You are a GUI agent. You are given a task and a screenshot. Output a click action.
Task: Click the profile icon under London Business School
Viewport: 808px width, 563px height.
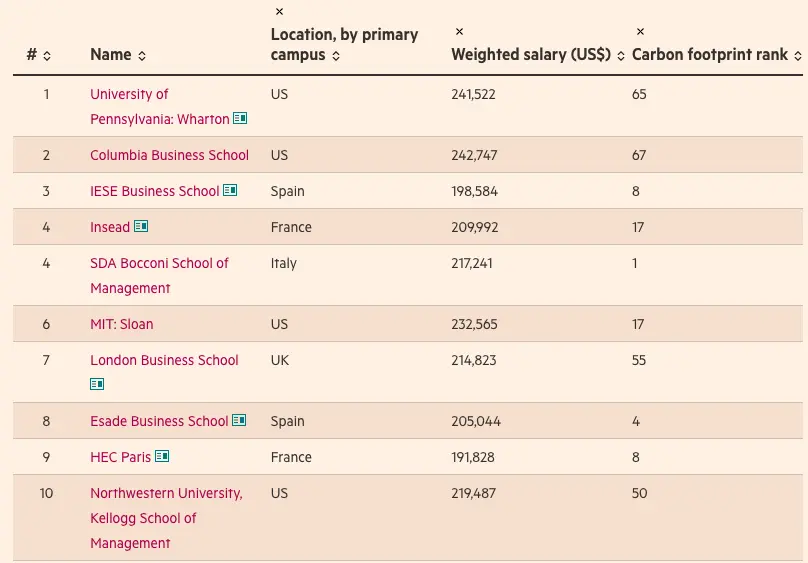coord(97,384)
